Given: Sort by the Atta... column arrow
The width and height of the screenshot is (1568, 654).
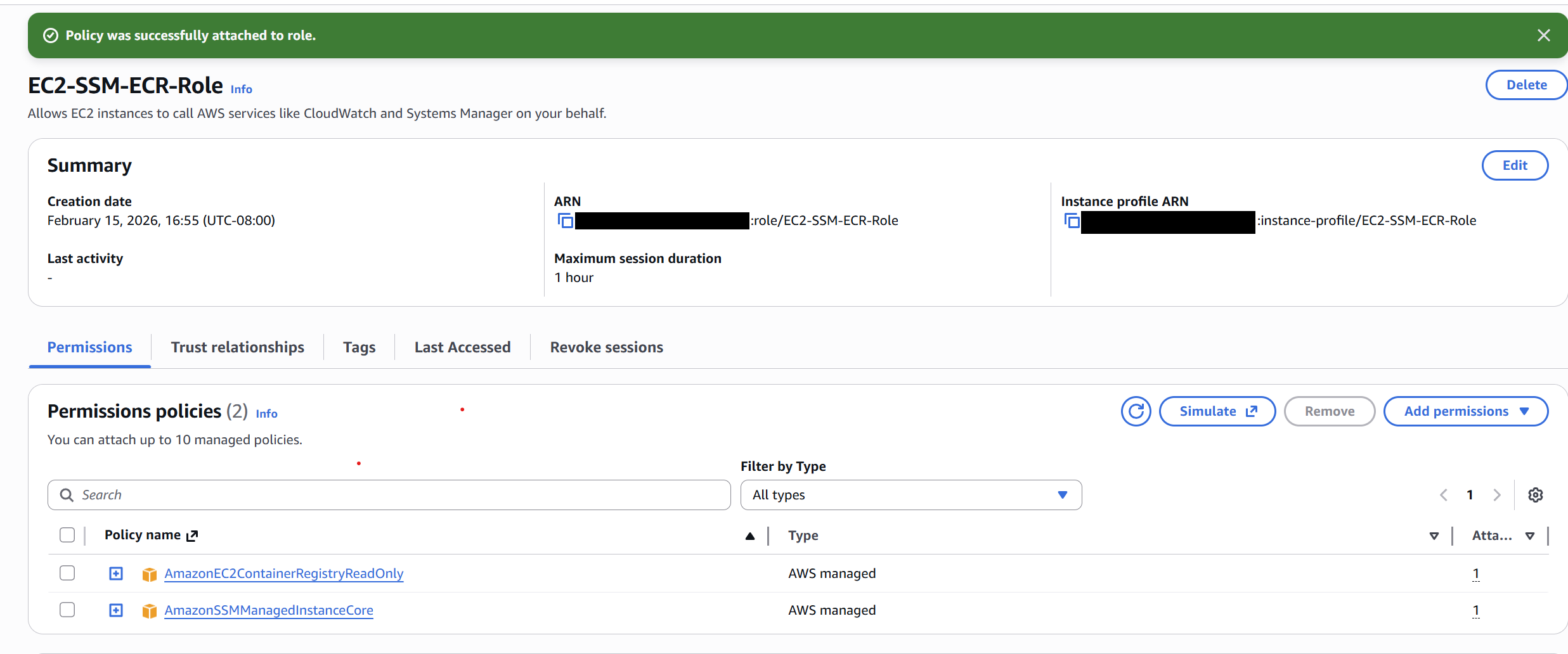Looking at the screenshot, I should pyautogui.click(x=1530, y=536).
